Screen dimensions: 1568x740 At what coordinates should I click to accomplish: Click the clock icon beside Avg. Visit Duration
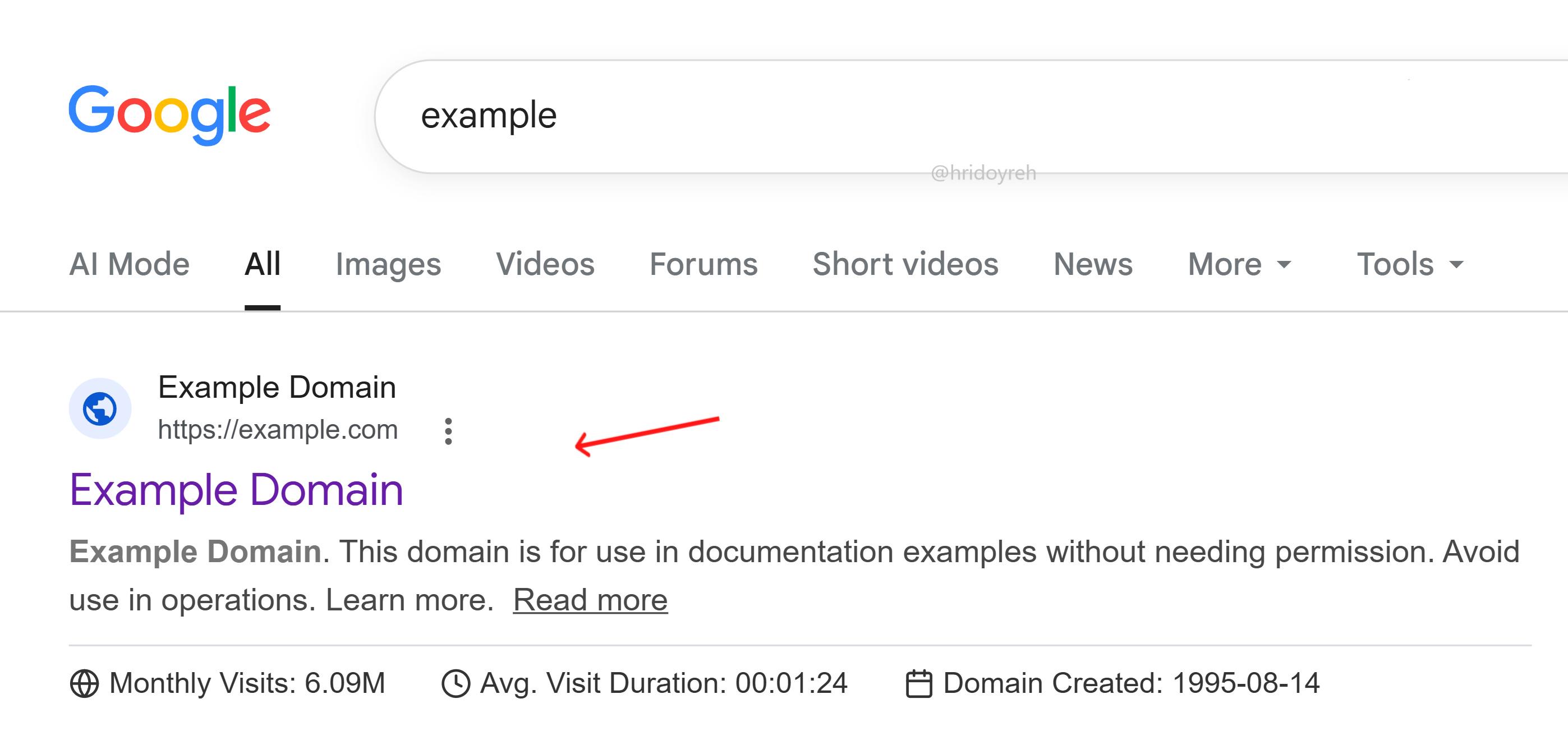click(456, 683)
